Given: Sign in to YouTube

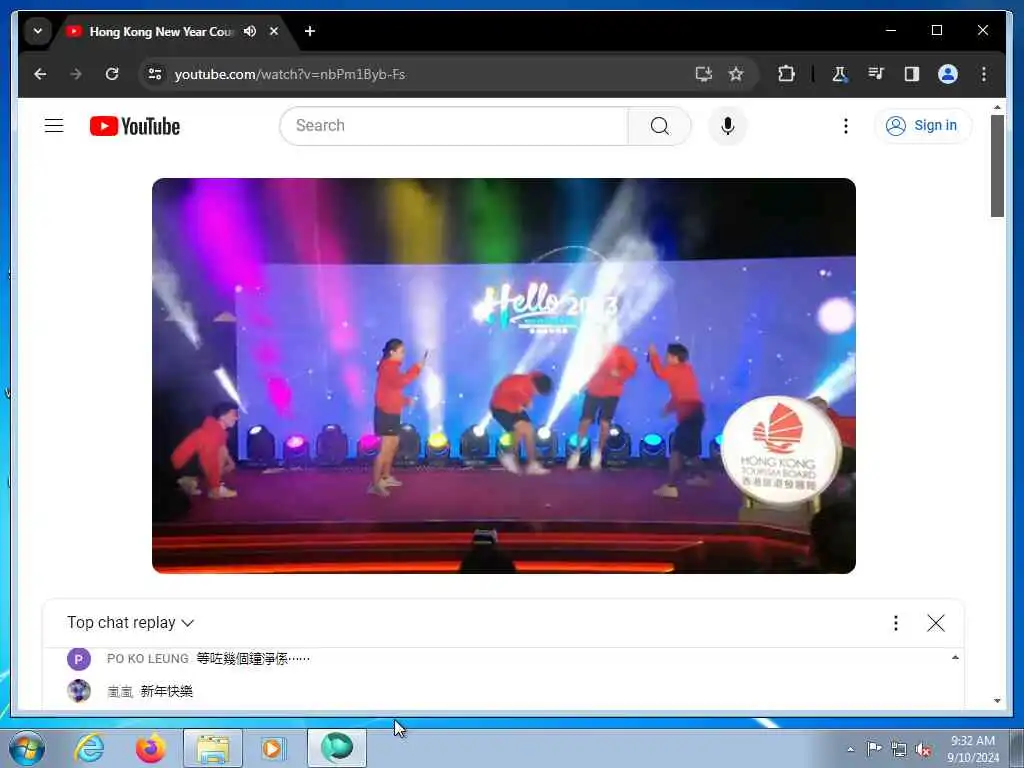Looking at the screenshot, I should (923, 125).
